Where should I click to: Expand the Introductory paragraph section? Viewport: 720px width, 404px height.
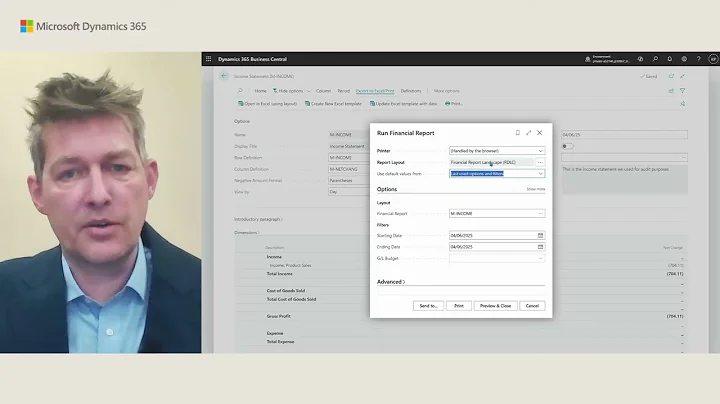259,219
